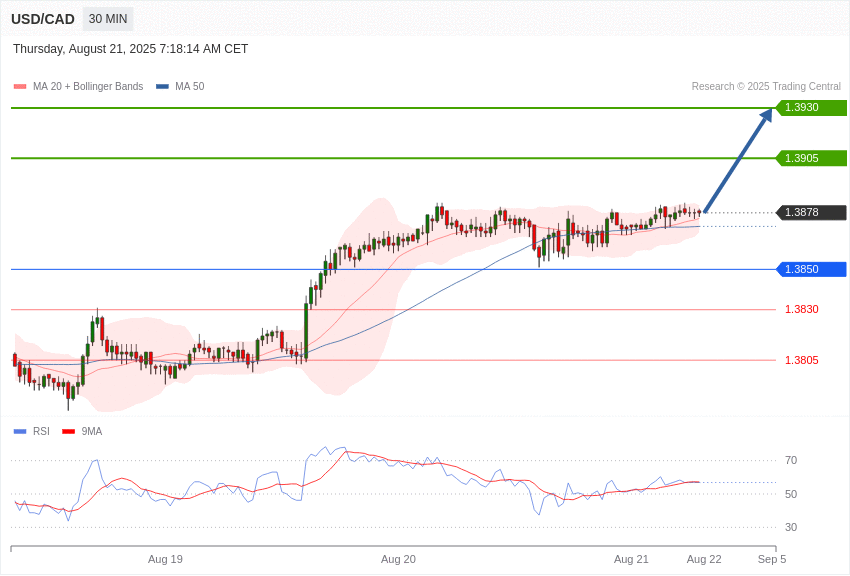Viewport: 850px width, 576px height.
Task: Click the Aug 20 date axis label
Action: (x=398, y=559)
